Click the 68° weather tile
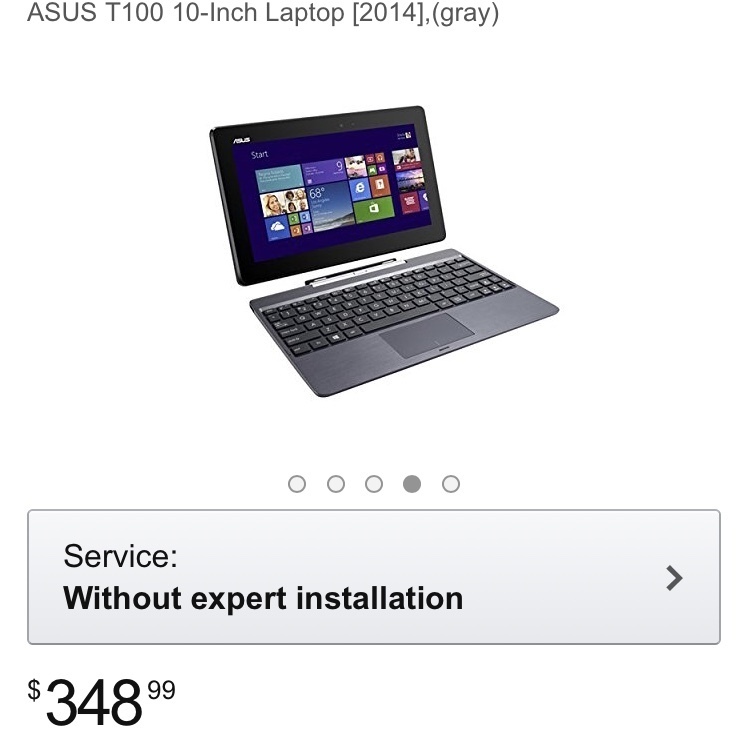The width and height of the screenshot is (750, 739). tap(331, 205)
